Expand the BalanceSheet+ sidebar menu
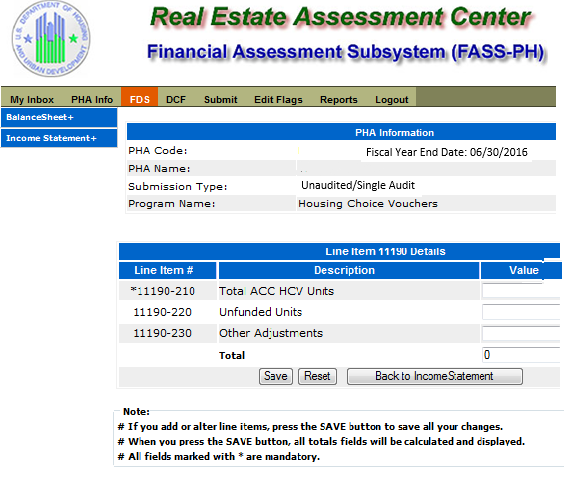The image size is (571, 478). pyautogui.click(x=59, y=117)
